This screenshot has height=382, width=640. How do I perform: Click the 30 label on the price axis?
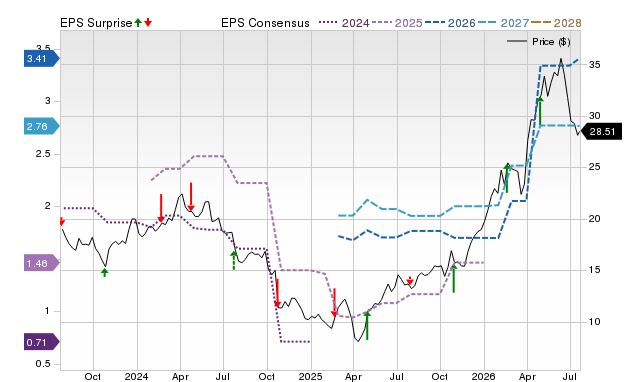pos(594,116)
